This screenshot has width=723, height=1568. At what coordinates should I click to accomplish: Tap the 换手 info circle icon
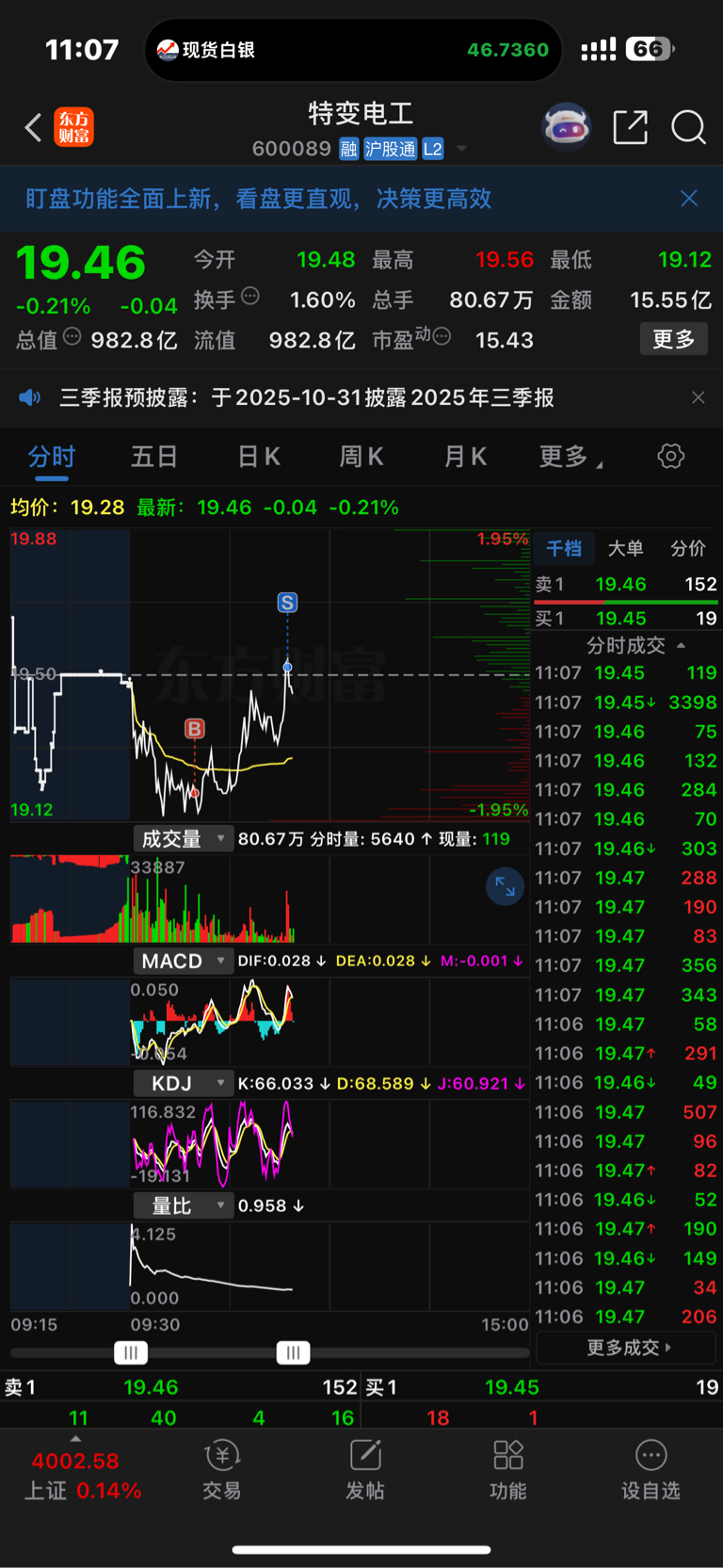[250, 296]
